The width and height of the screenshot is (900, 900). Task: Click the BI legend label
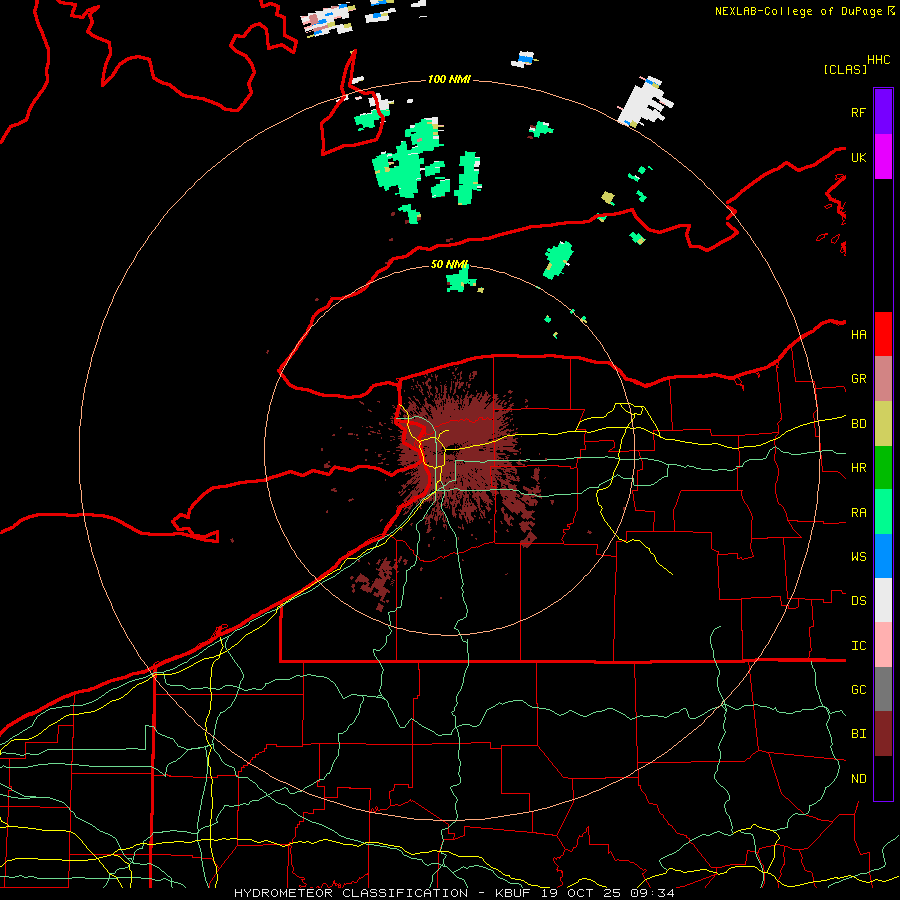(x=858, y=734)
